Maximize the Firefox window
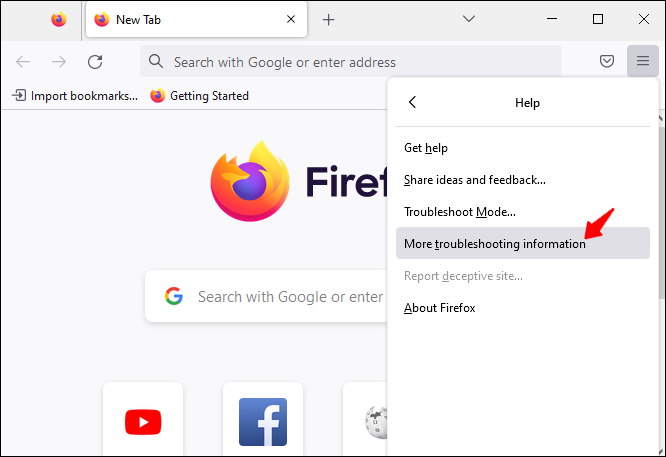This screenshot has height=457, width=666. tap(598, 19)
